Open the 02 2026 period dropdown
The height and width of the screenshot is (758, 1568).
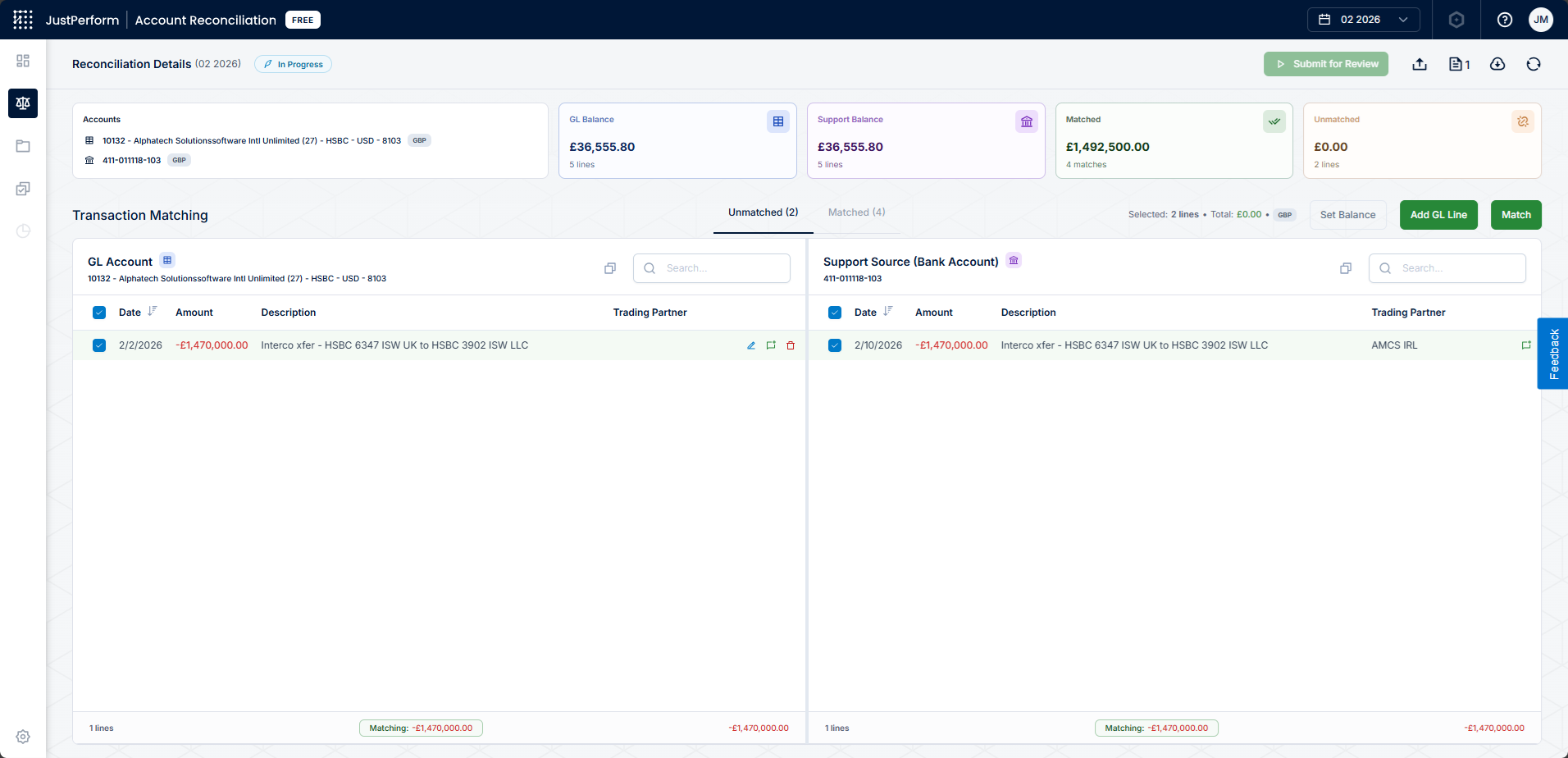1363,20
